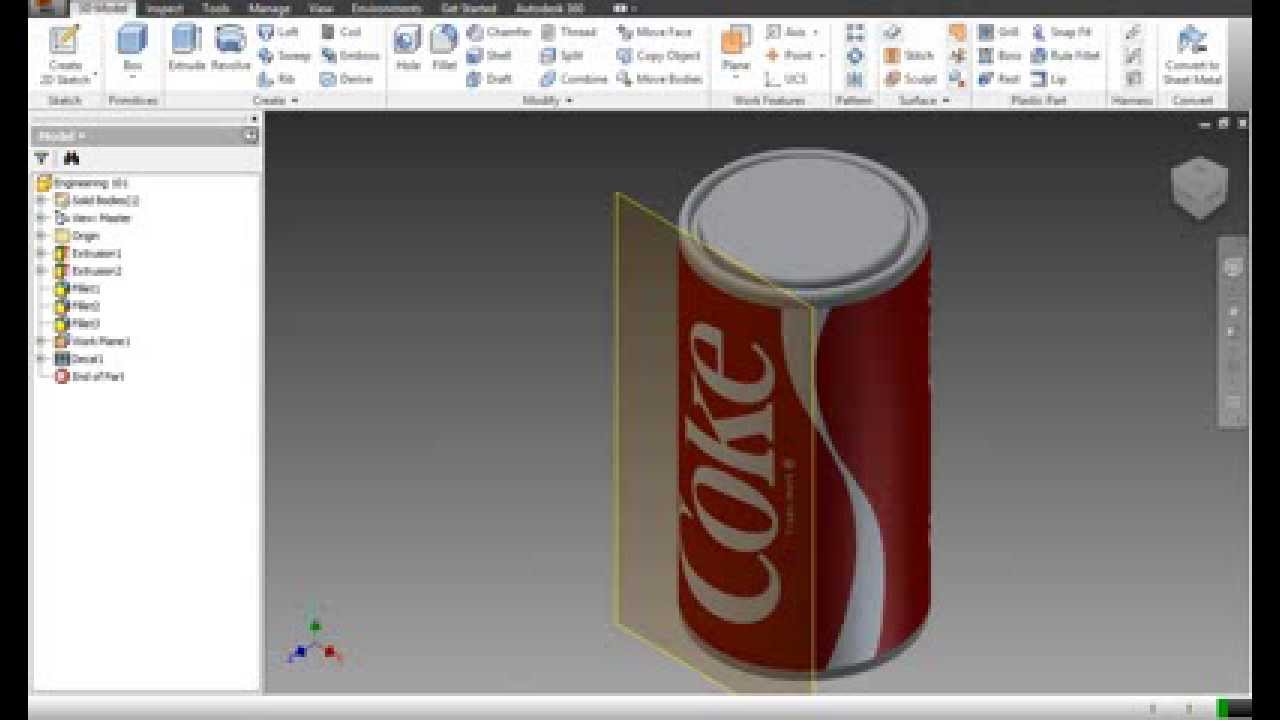Choose the Rest plastic part tool
The width and height of the screenshot is (1280, 720).
tap(999, 79)
